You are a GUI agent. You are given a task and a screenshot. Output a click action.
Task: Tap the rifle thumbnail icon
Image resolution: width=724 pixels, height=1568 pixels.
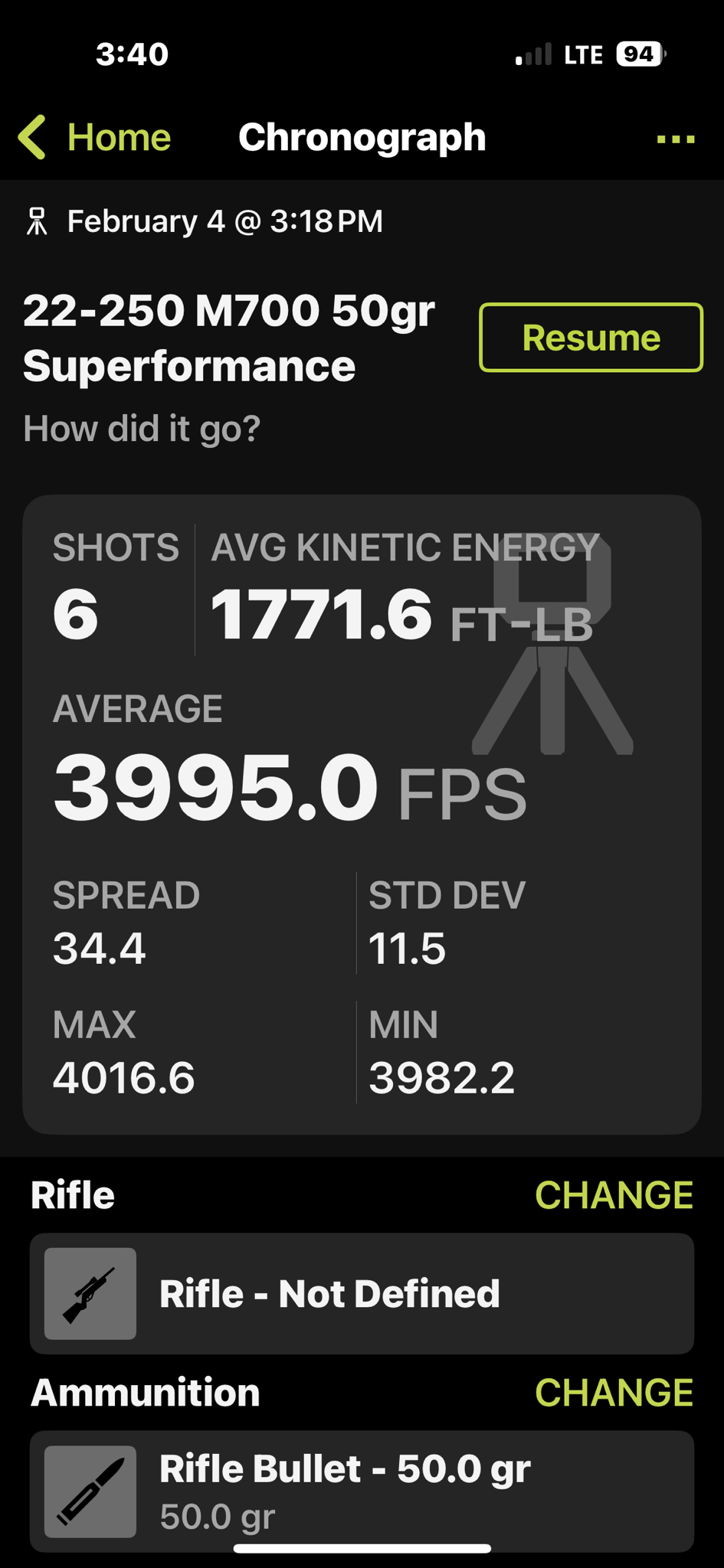[90, 1293]
